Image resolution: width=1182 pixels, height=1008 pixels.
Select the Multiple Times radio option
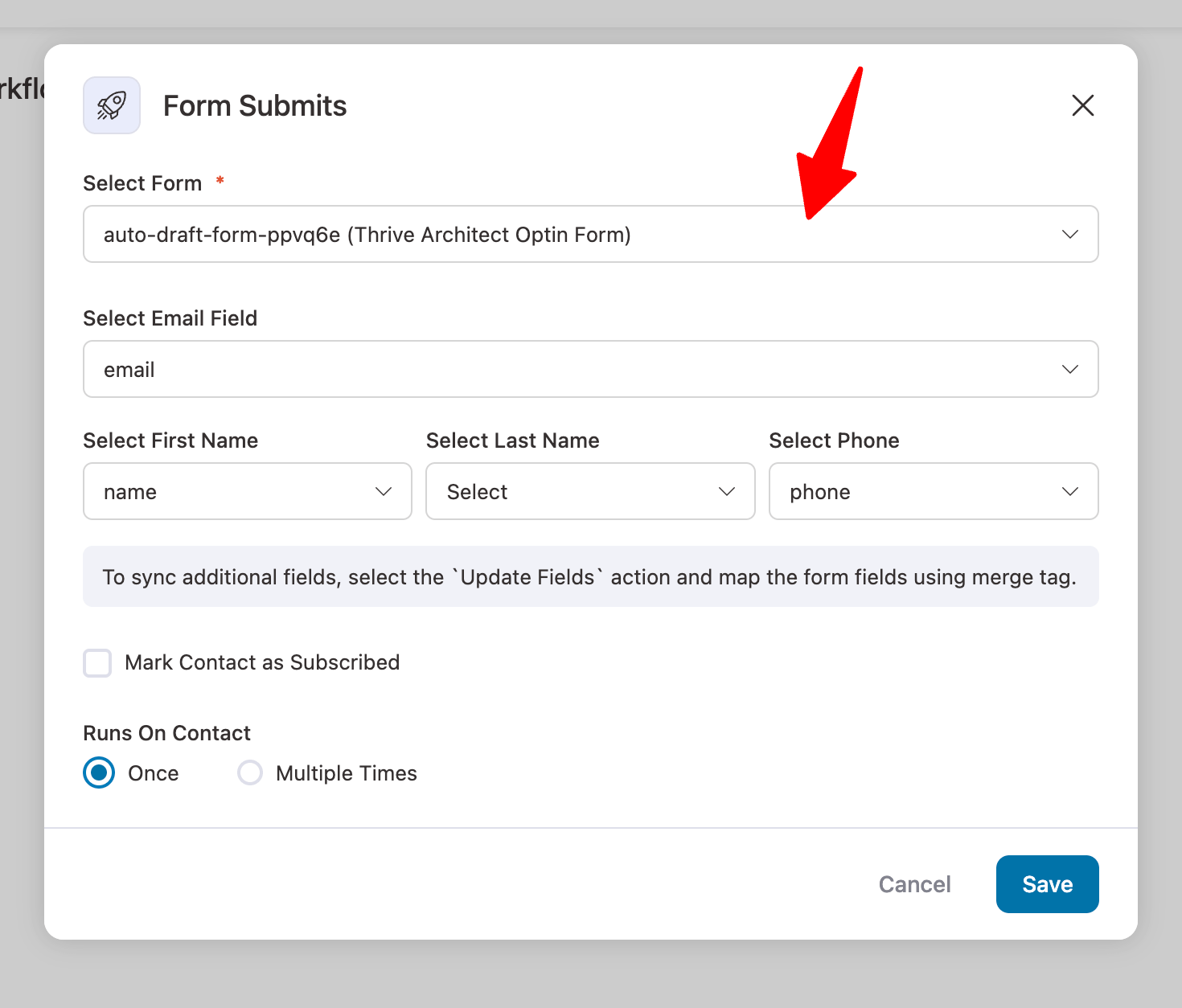coord(250,773)
